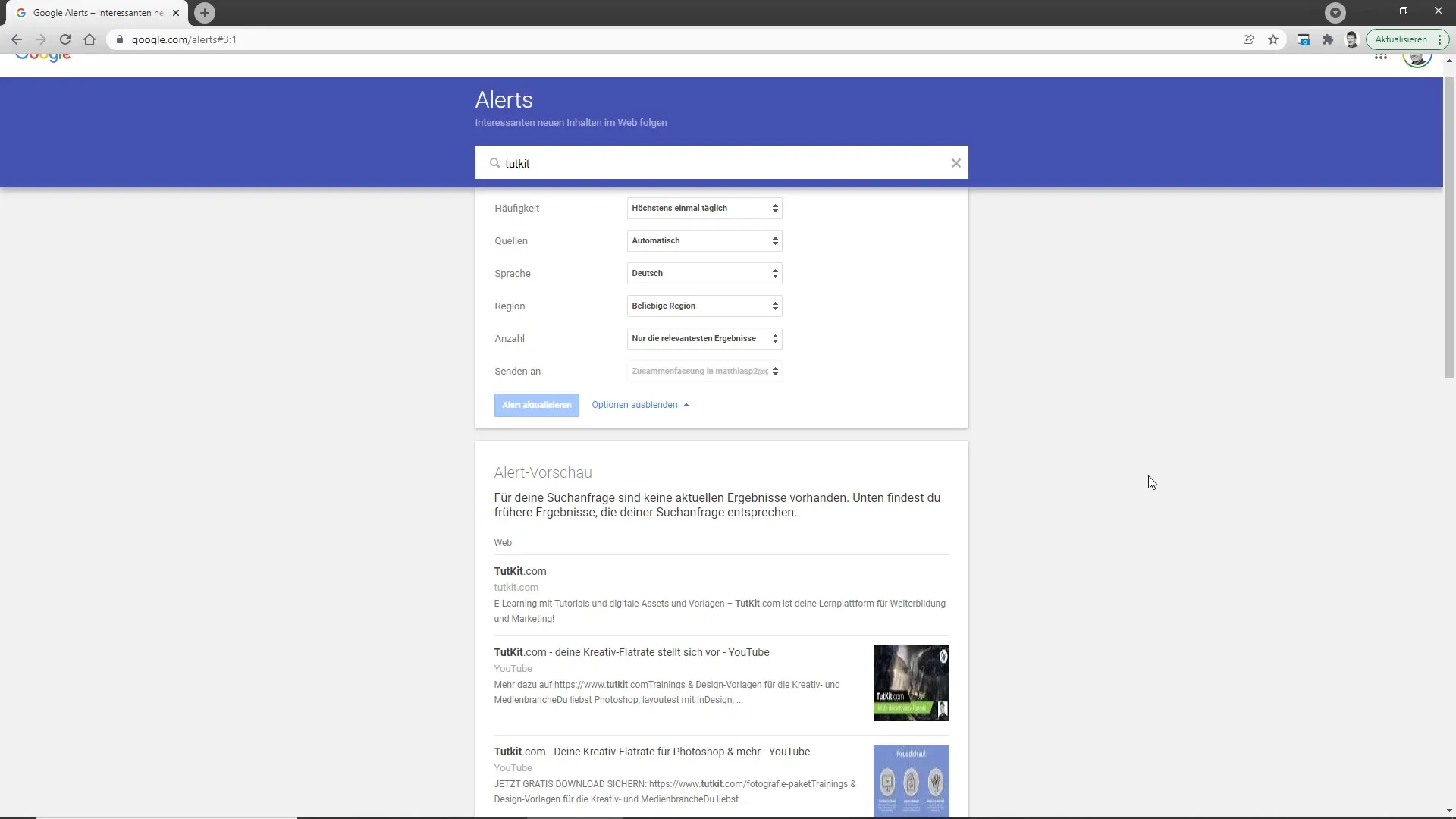
Task: Click Alert aktualisieren button
Action: (536, 405)
